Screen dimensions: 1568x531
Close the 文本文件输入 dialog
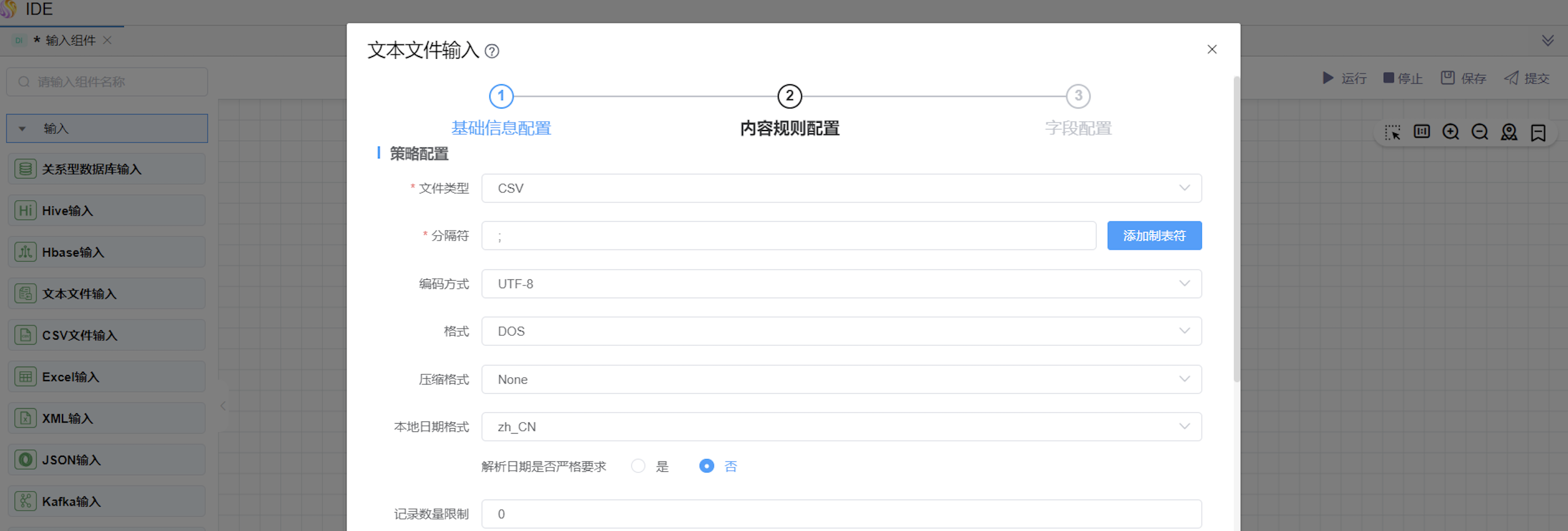[x=1212, y=49]
